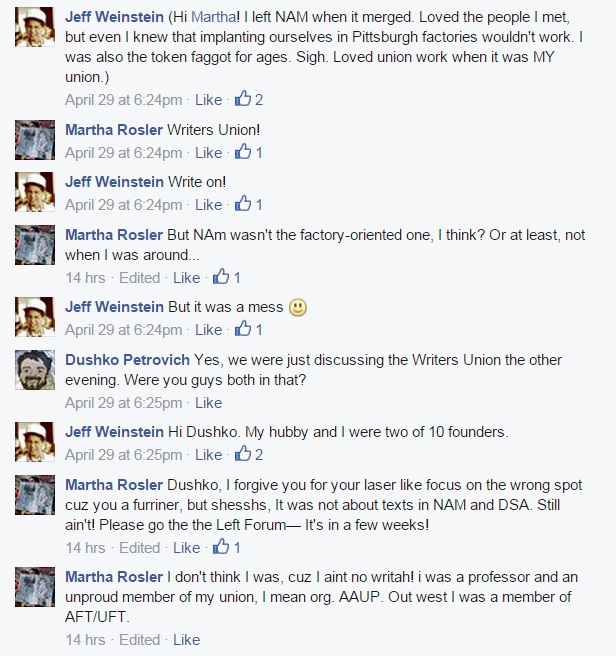
Task: Click thumbs-up icon on 'Writers Union!' comment
Action: 241,152
